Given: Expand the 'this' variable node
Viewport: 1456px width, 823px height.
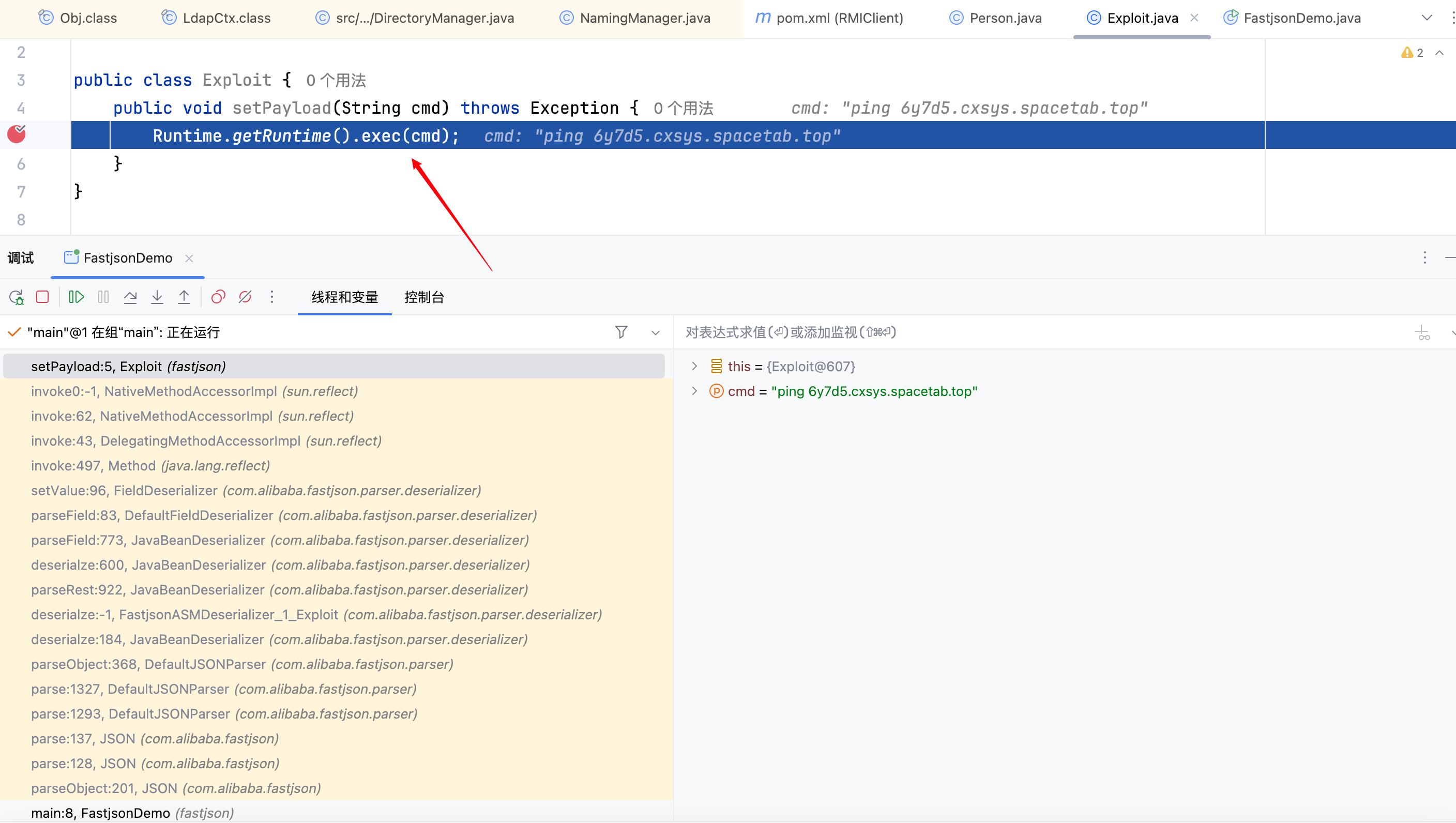Looking at the screenshot, I should coord(695,367).
